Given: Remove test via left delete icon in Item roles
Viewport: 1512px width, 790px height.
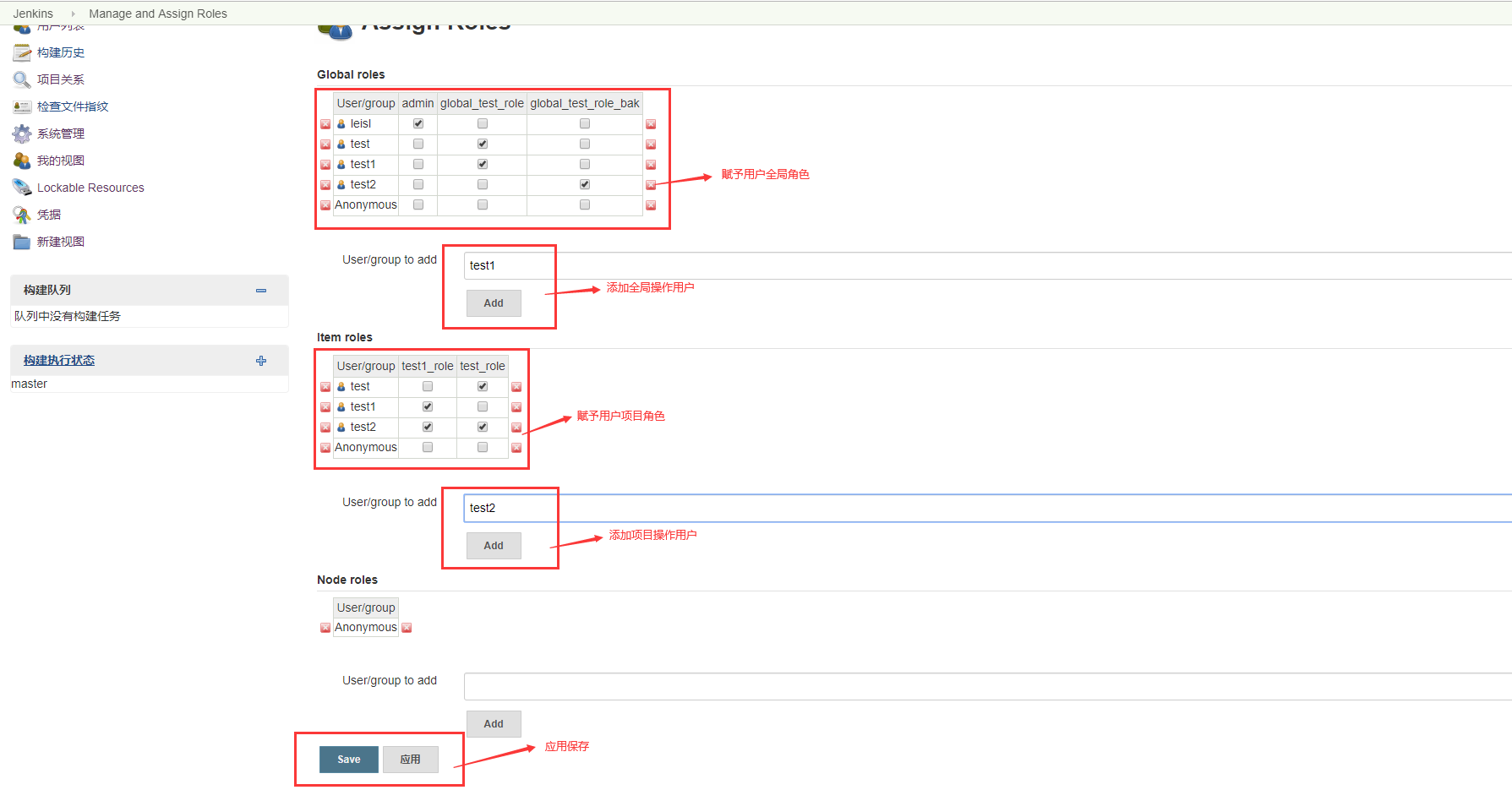Looking at the screenshot, I should click(325, 387).
